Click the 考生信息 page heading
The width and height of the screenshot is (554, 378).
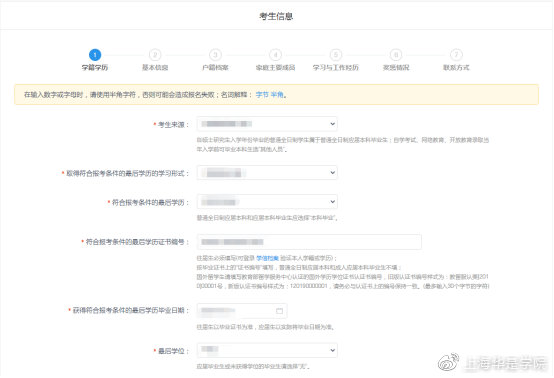pyautogui.click(x=276, y=16)
